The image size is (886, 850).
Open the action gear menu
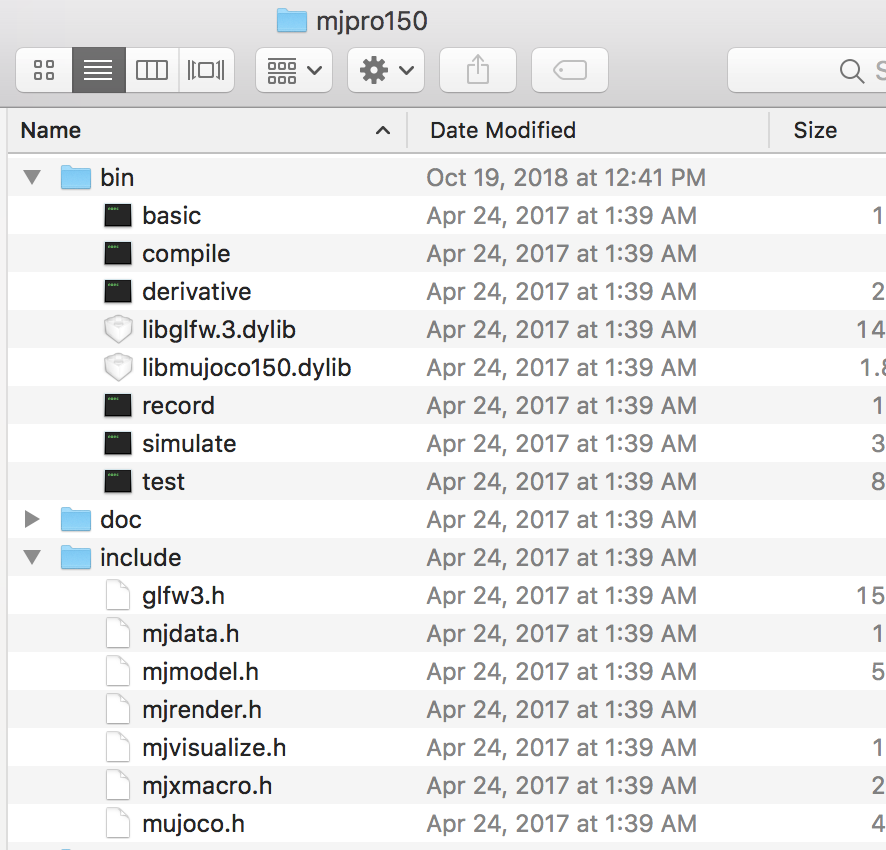pos(385,70)
